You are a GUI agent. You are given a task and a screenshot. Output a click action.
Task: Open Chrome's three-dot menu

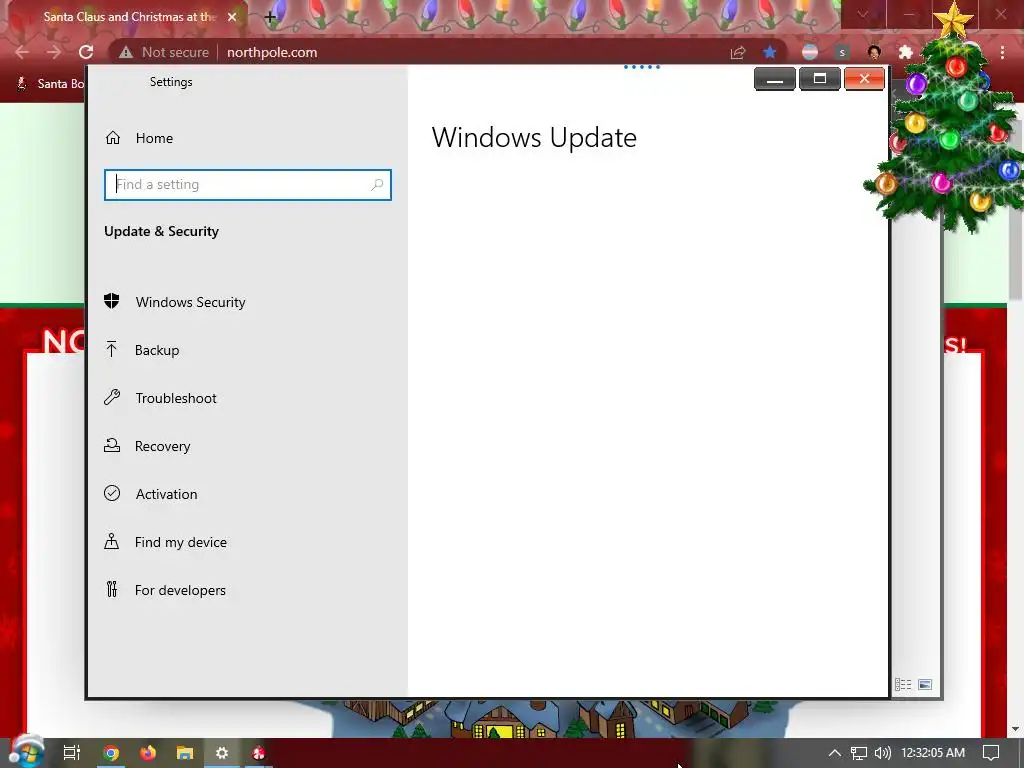coord(1002,52)
